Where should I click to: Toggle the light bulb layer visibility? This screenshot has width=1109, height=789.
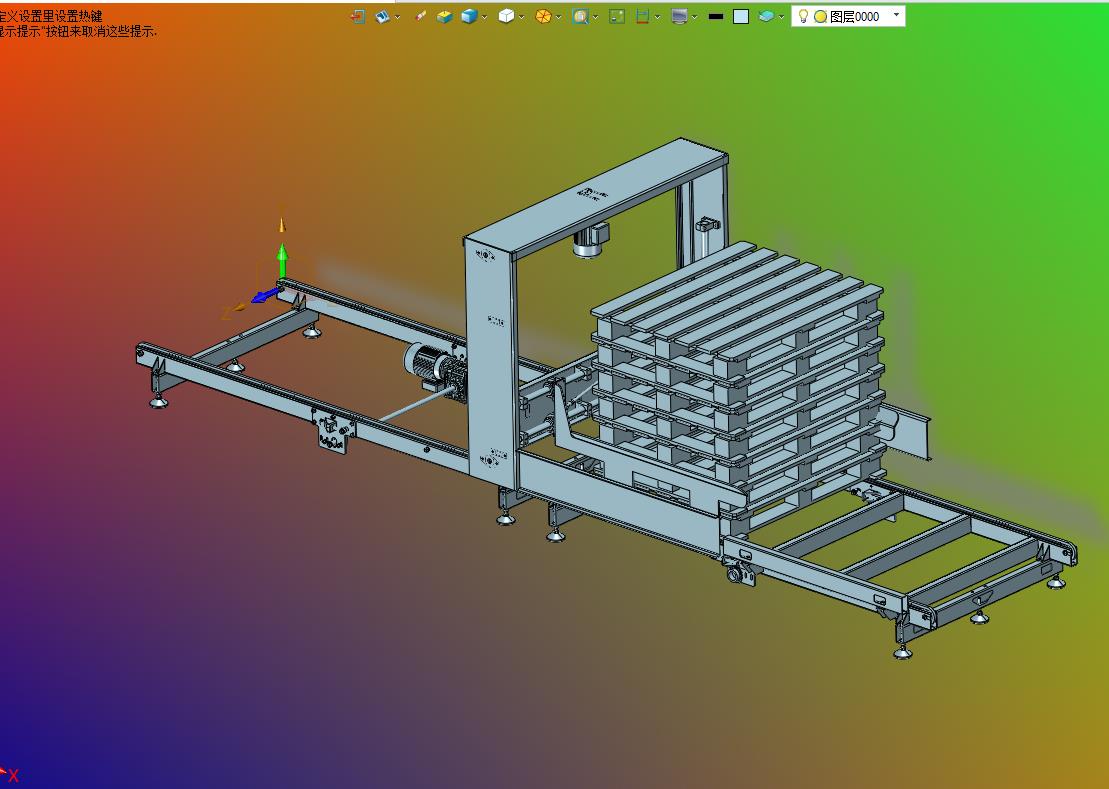(x=803, y=16)
